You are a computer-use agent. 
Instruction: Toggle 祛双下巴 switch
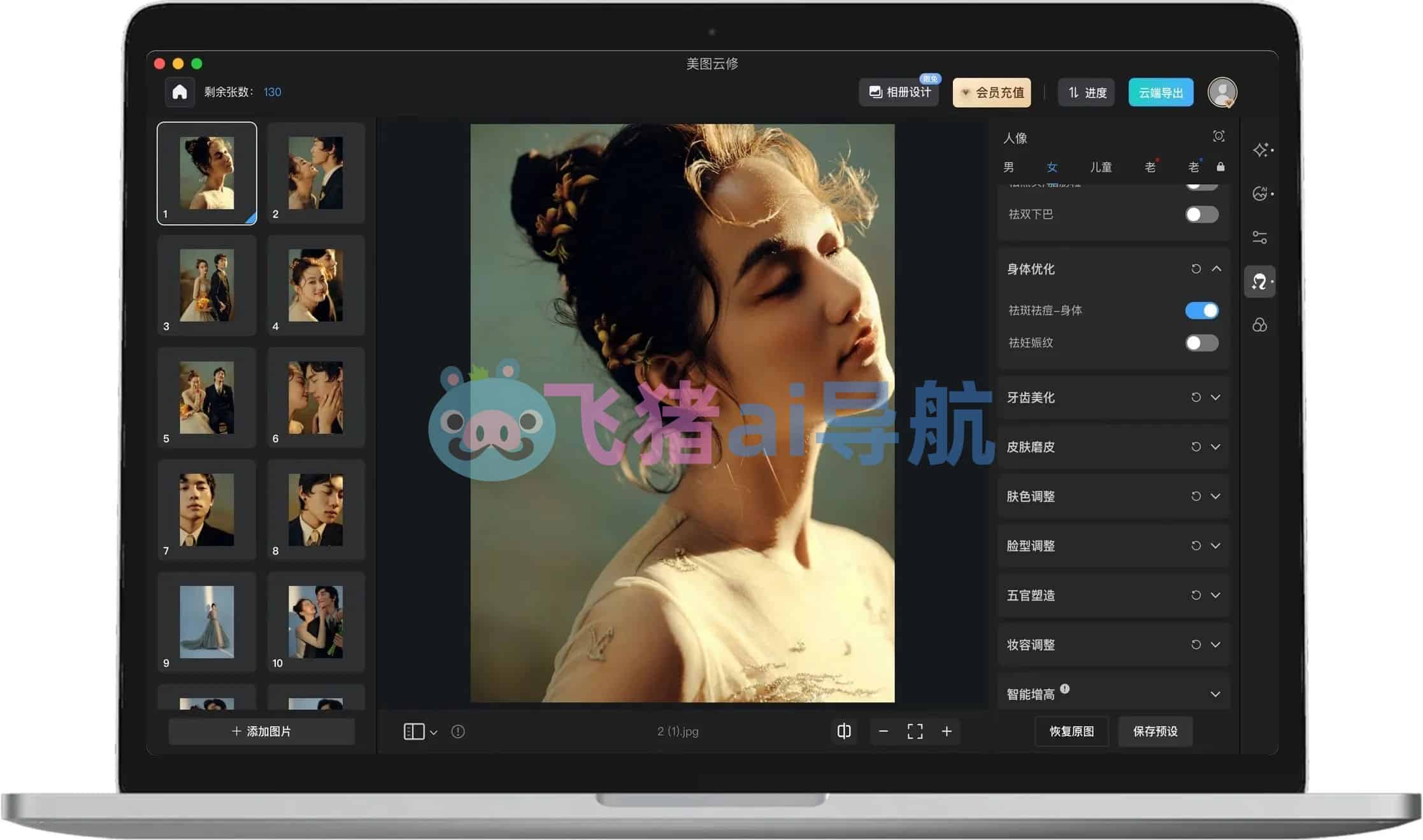(1202, 215)
